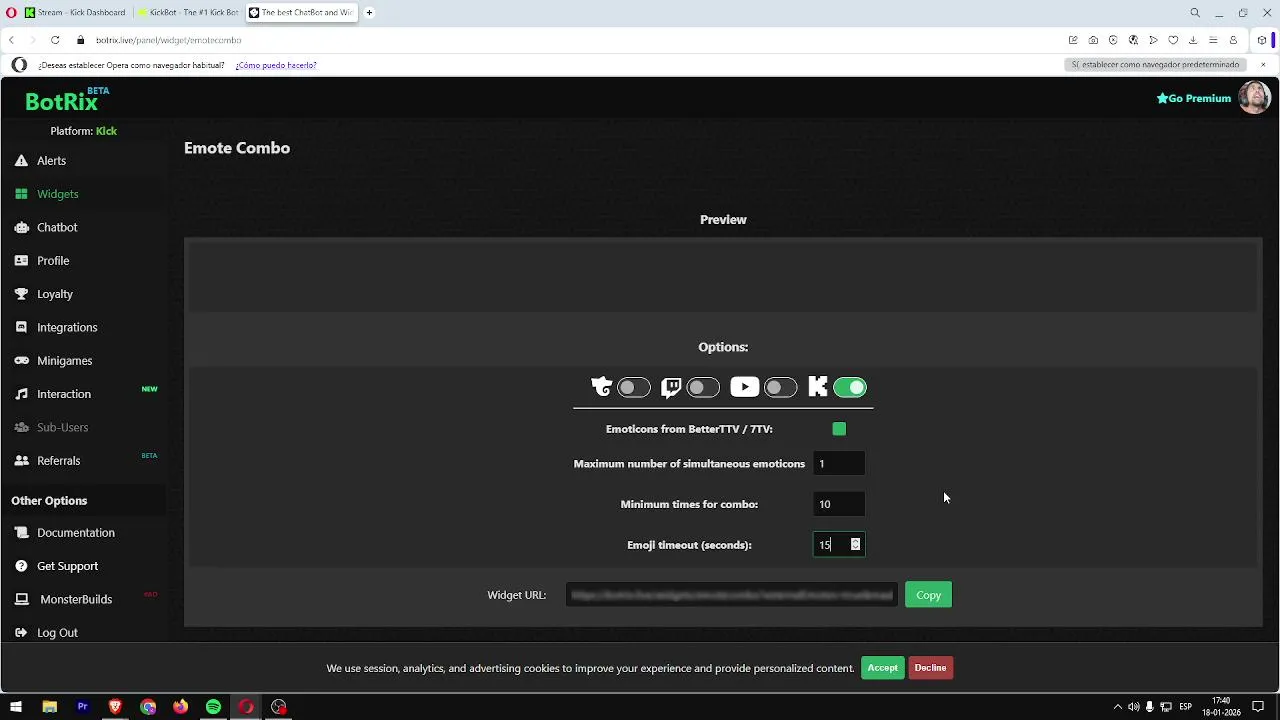
Task: Click the Emoji timeout seconds field
Action: pyautogui.click(x=839, y=545)
